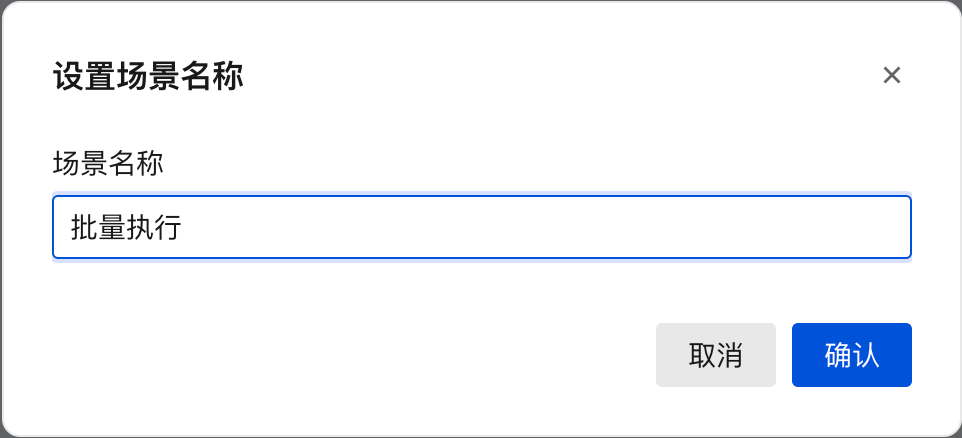Click the 场景名称 field label
The height and width of the screenshot is (438, 962).
click(107, 163)
